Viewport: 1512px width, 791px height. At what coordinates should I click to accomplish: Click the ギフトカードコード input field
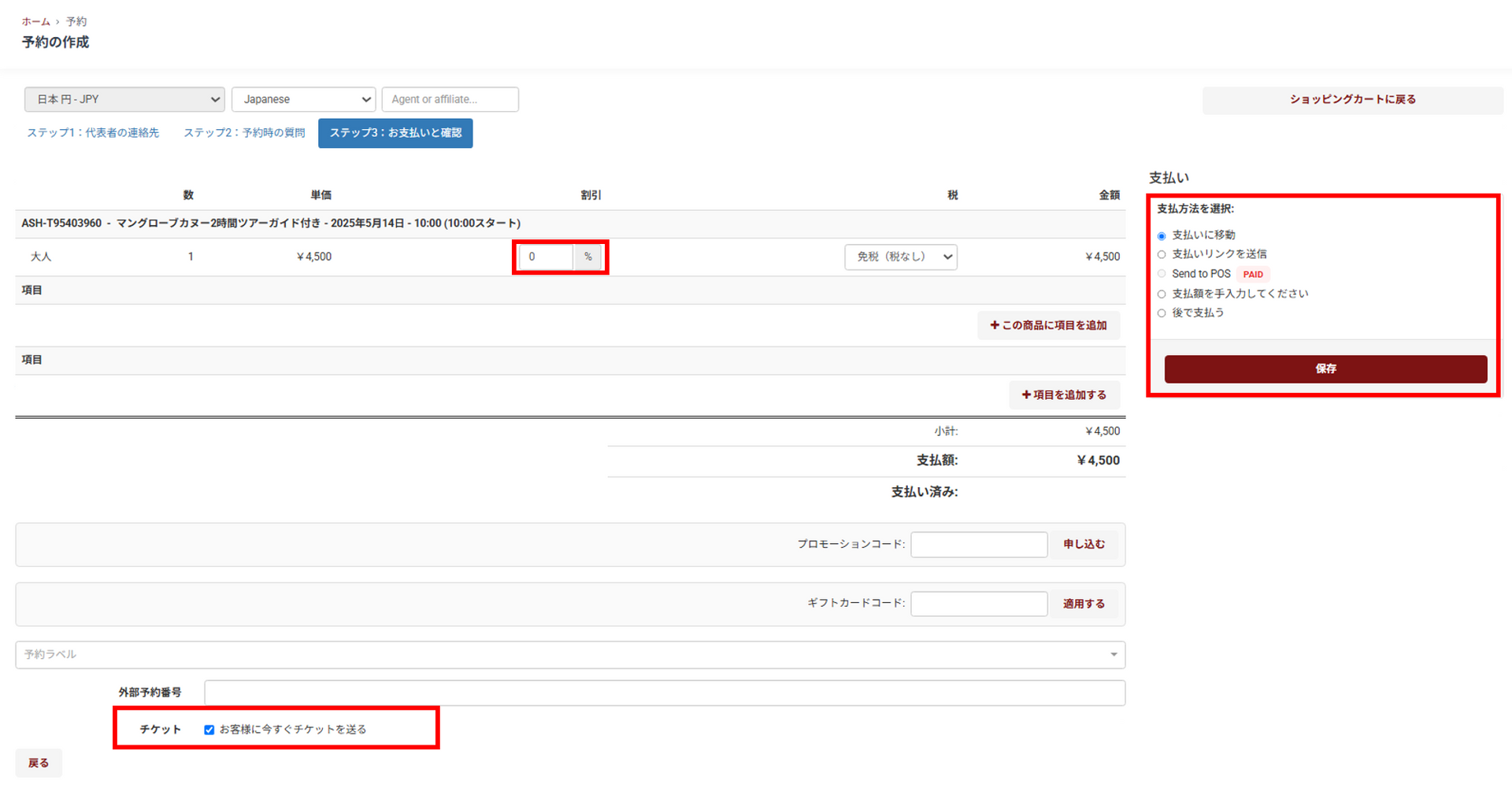978,604
